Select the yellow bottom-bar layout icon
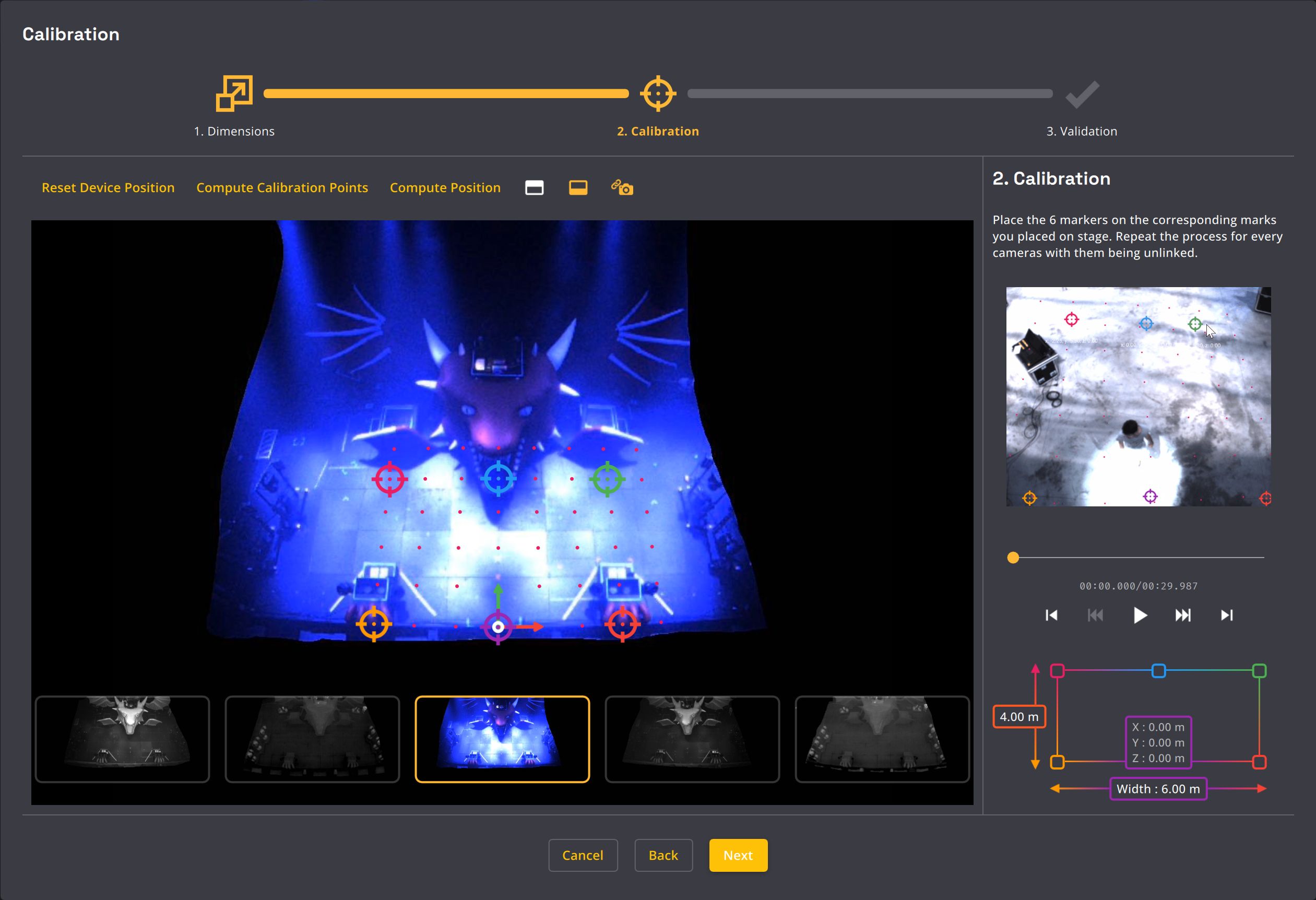This screenshot has width=1316, height=900. pyautogui.click(x=577, y=187)
